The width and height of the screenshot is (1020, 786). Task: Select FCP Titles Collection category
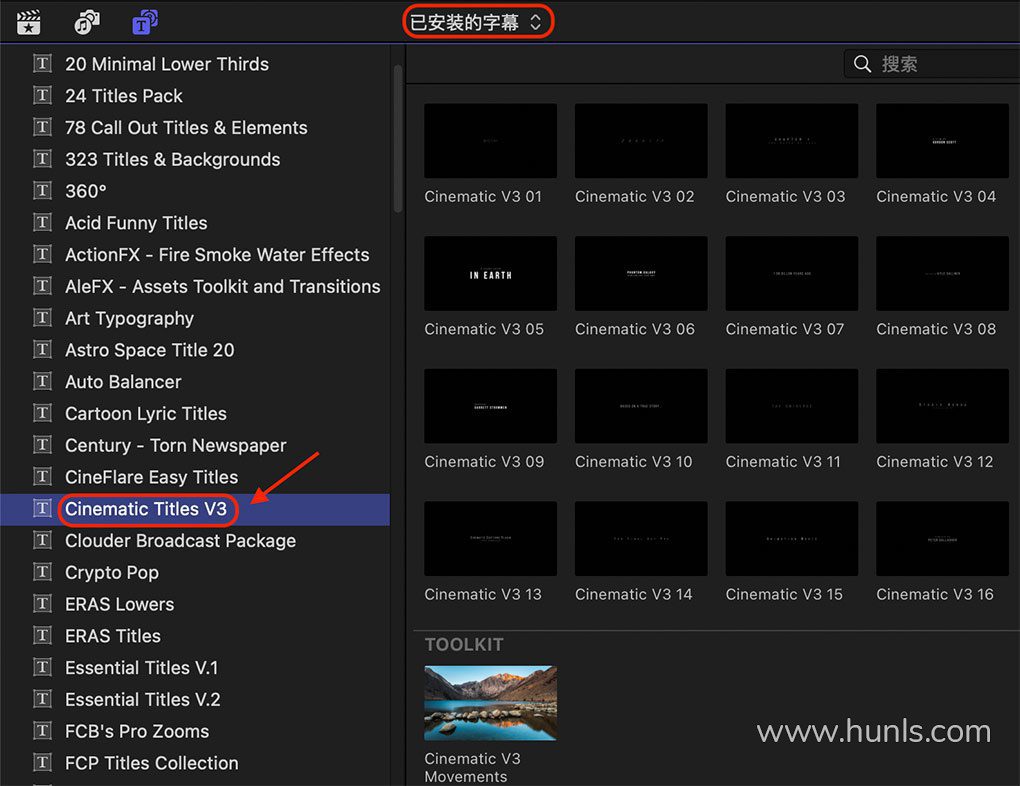point(152,763)
